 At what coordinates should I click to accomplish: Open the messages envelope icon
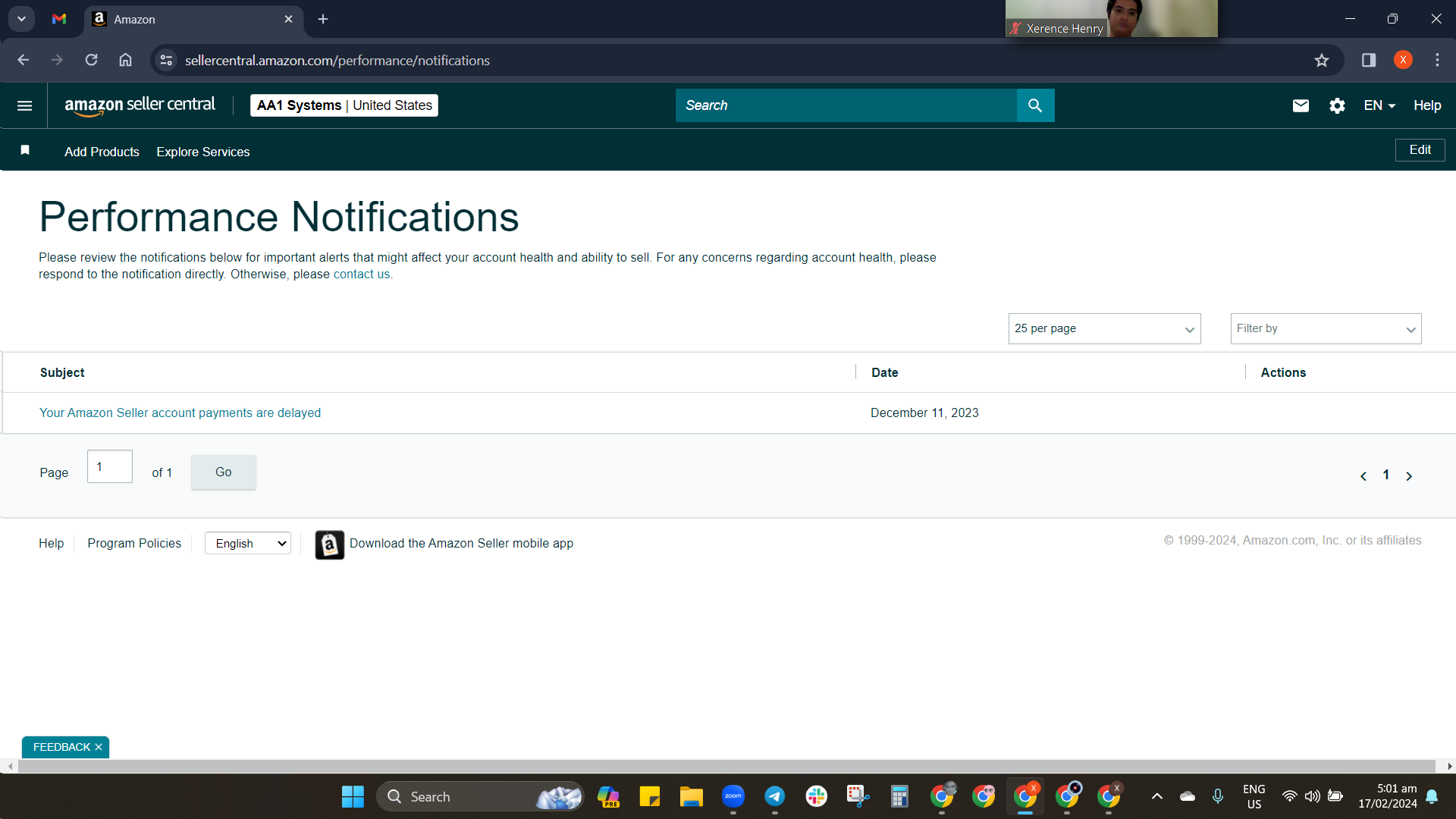tap(1301, 105)
